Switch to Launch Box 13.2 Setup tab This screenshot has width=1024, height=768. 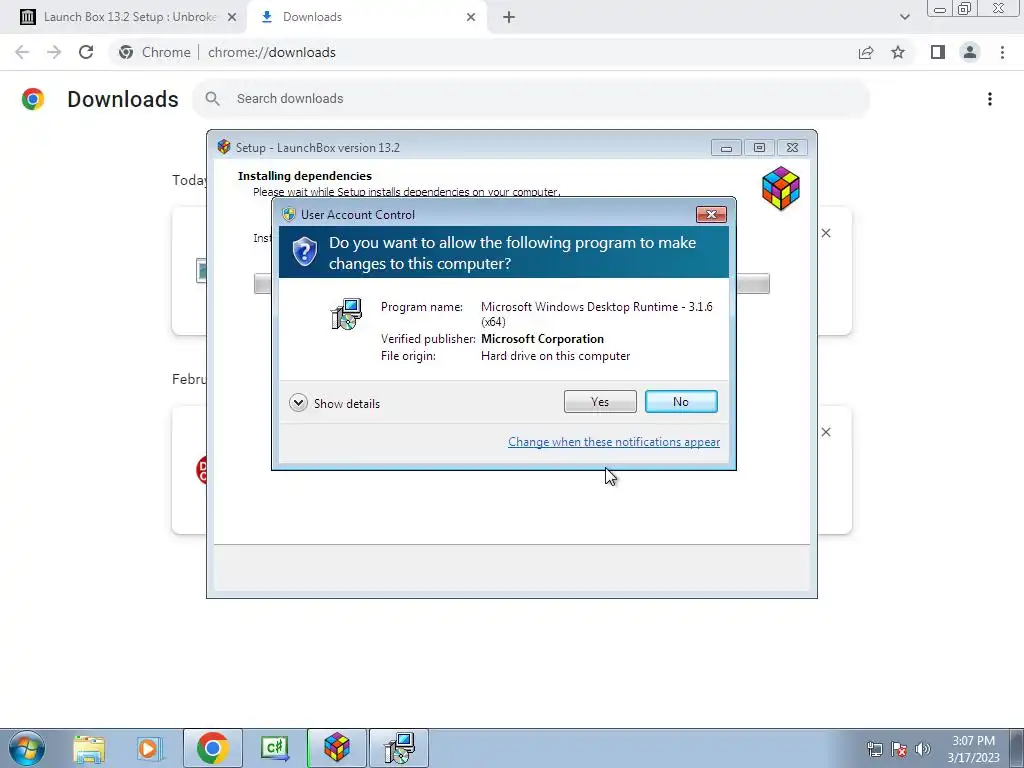[131, 17]
